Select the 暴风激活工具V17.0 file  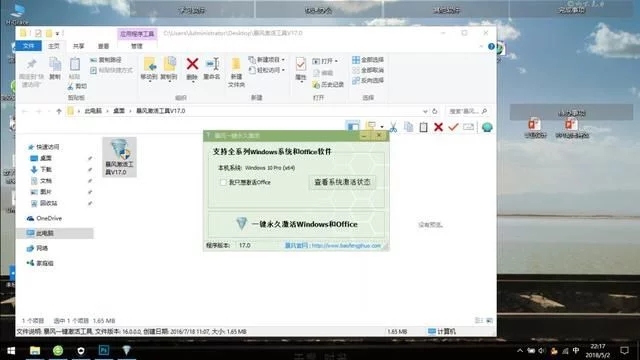(119, 157)
